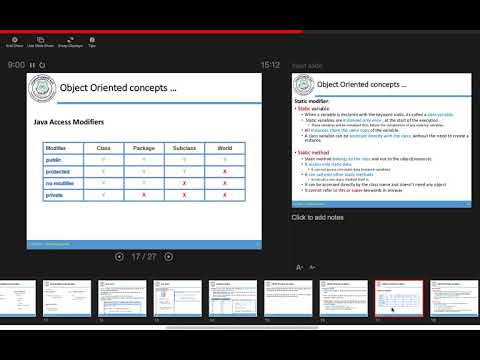Click red X in private row Package column
The image size is (480, 360).
click(x=144, y=195)
